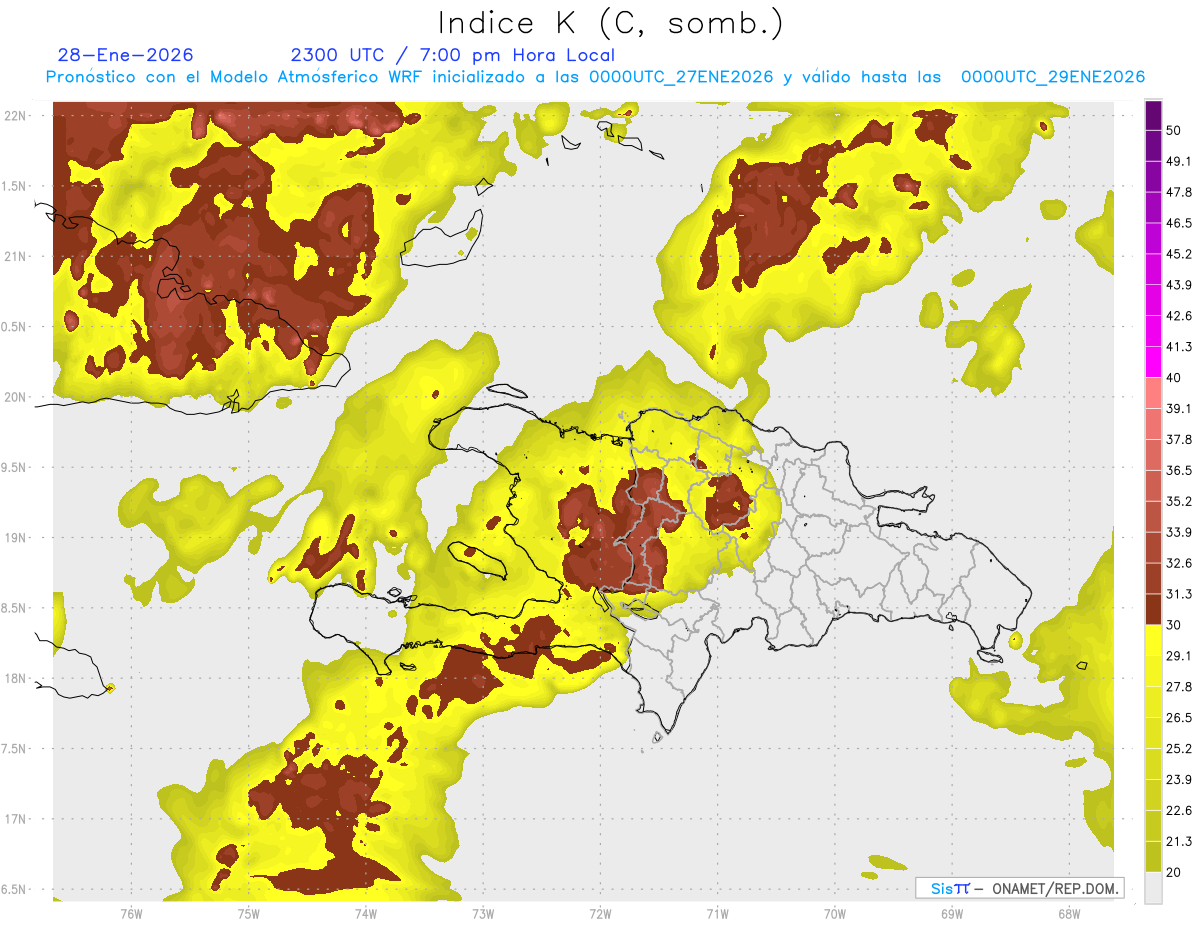Click the colorbar value "46.5"

point(1179,223)
